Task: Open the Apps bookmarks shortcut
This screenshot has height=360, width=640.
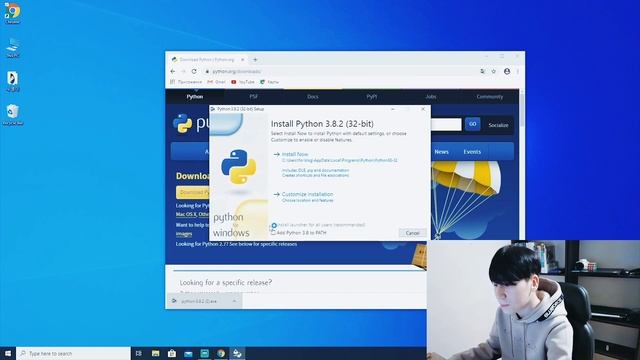Action: tap(186, 82)
